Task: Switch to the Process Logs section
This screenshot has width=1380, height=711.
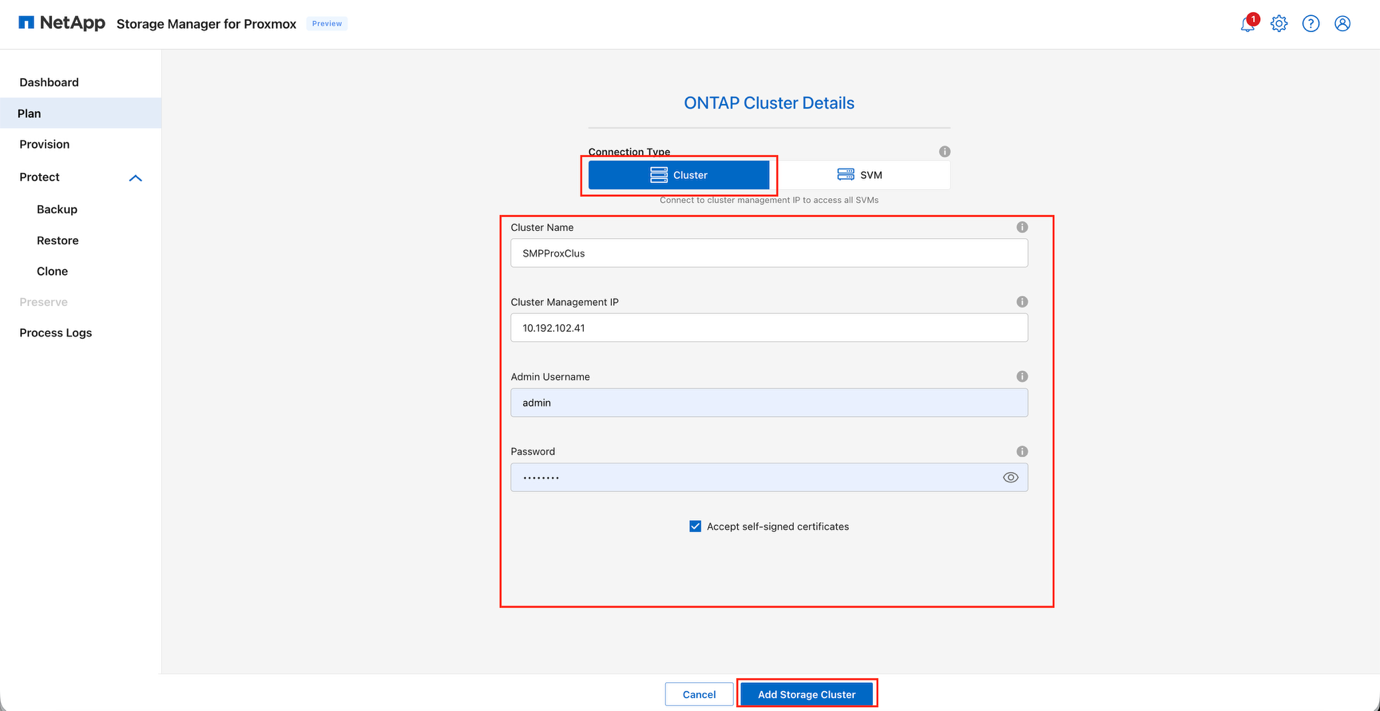Action: point(55,332)
